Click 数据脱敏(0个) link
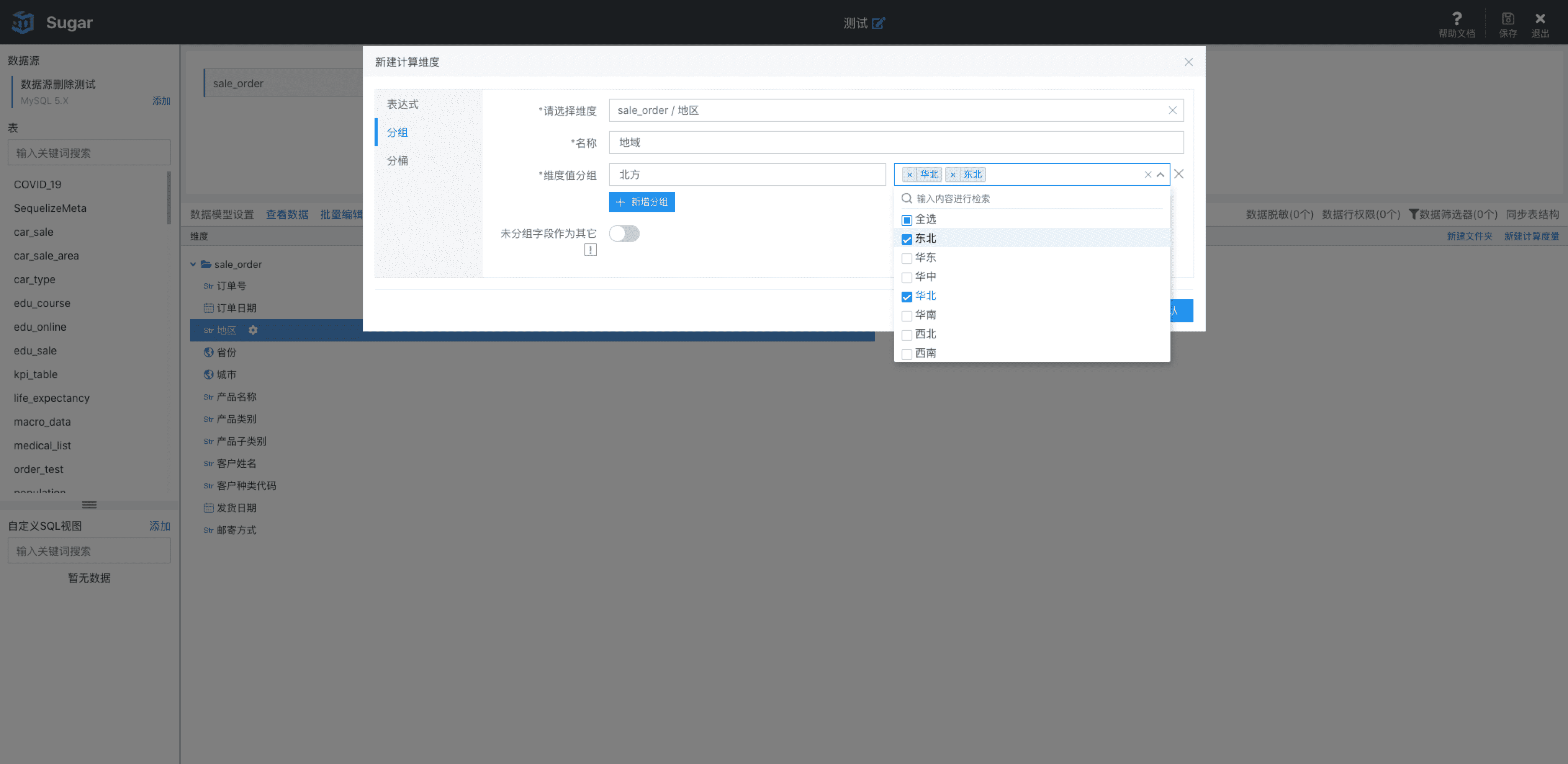Viewport: 1568px width, 764px height. point(1279,214)
